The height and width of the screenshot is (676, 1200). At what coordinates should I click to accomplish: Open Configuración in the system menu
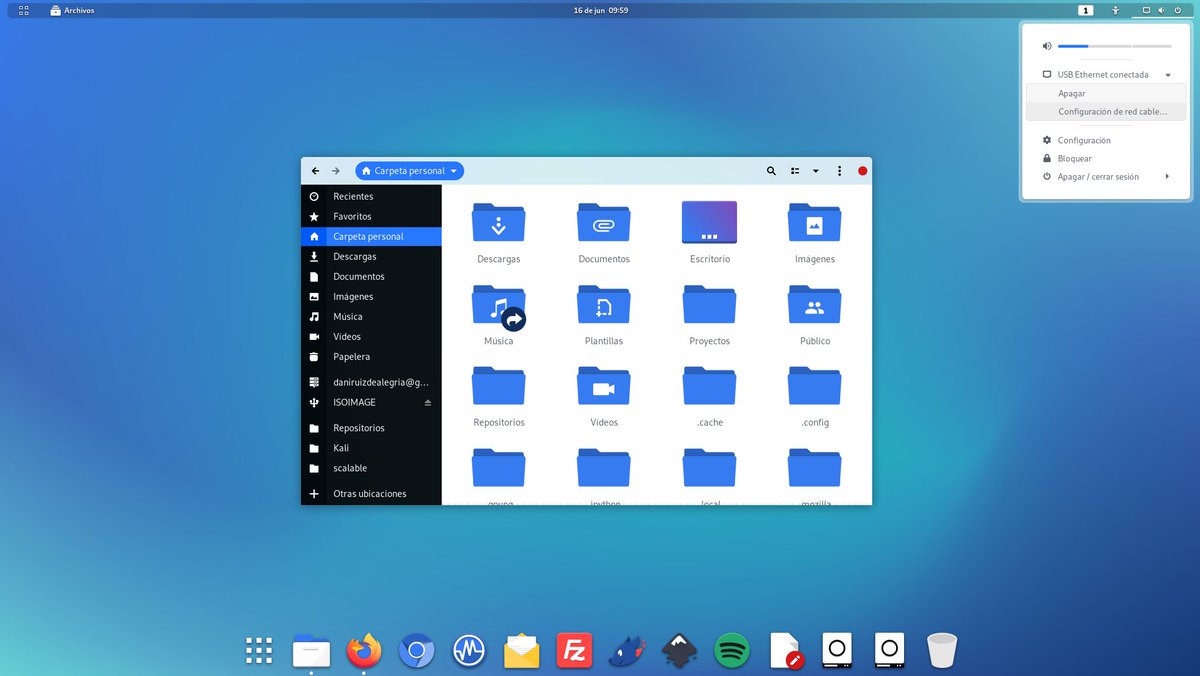(x=1106, y=141)
